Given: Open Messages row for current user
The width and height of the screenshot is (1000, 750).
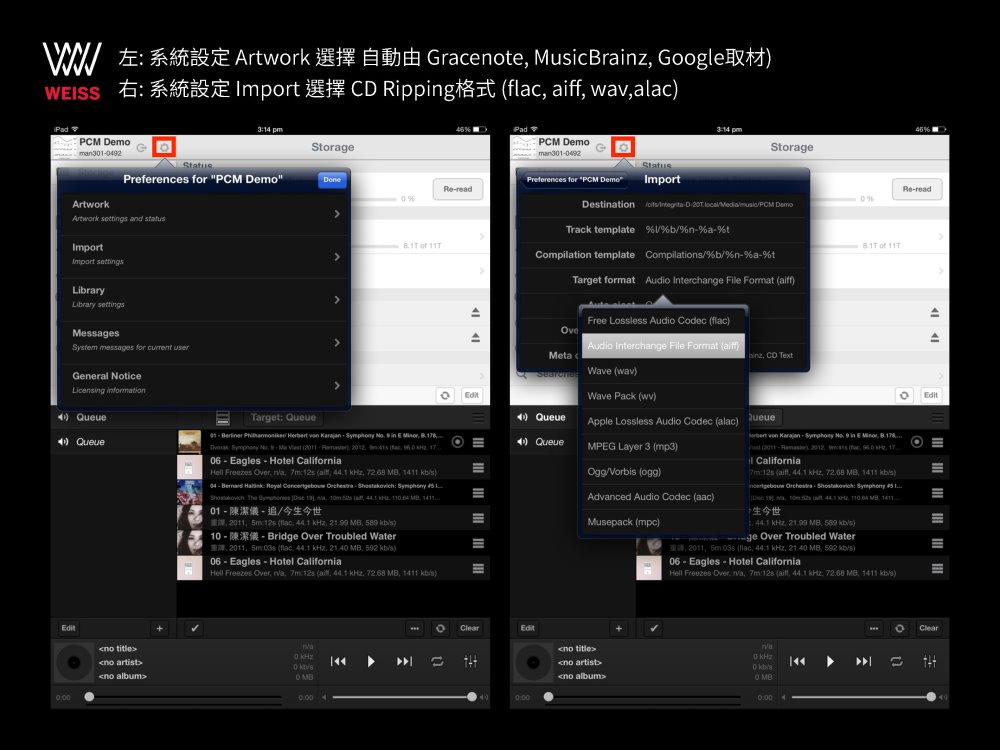Looking at the screenshot, I should coord(203,342).
